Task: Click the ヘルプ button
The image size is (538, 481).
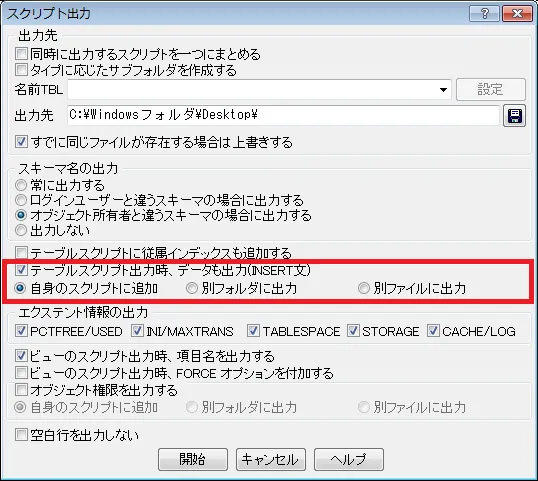Action: pyautogui.click(x=349, y=459)
